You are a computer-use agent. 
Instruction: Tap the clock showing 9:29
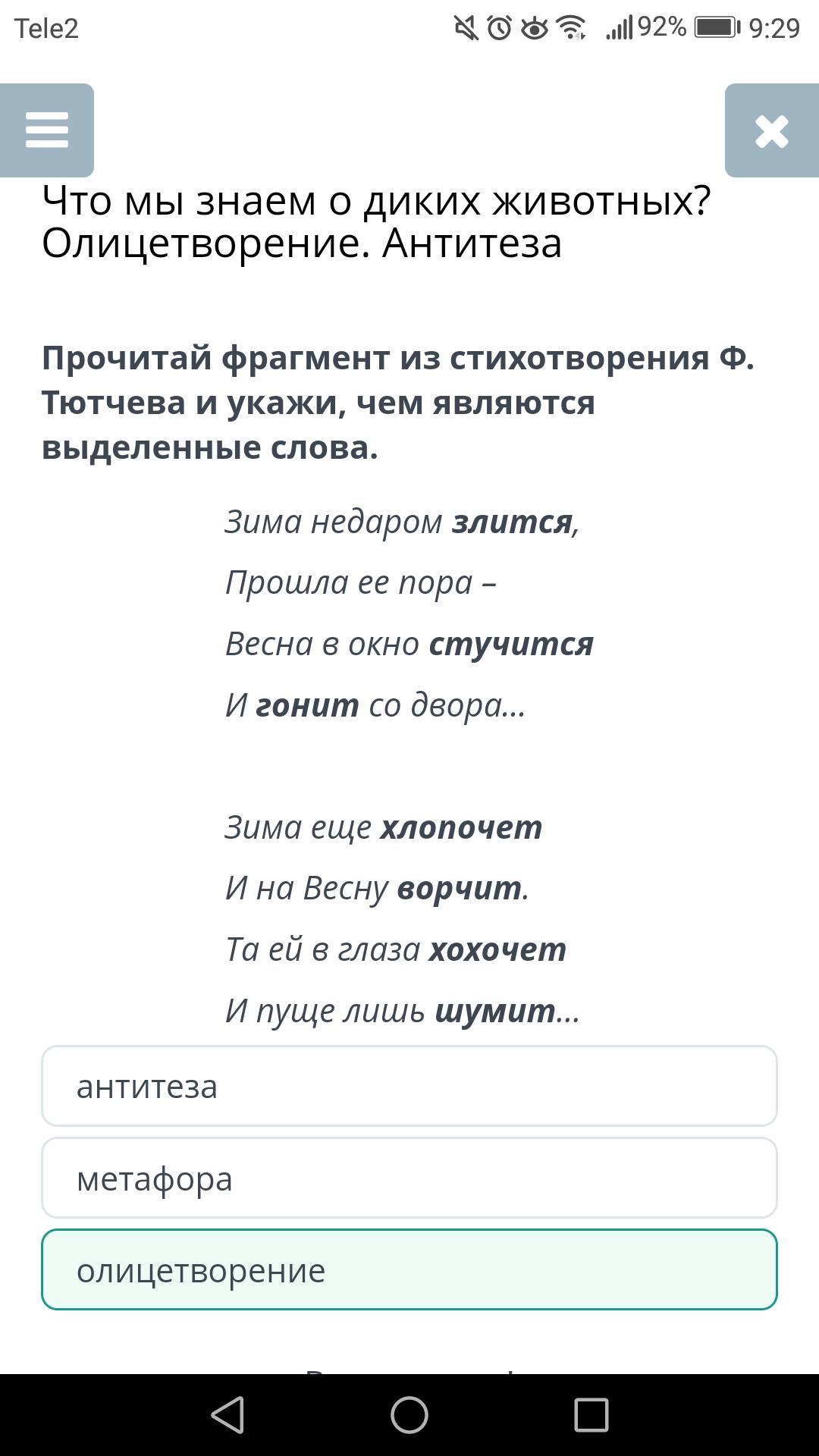(774, 28)
